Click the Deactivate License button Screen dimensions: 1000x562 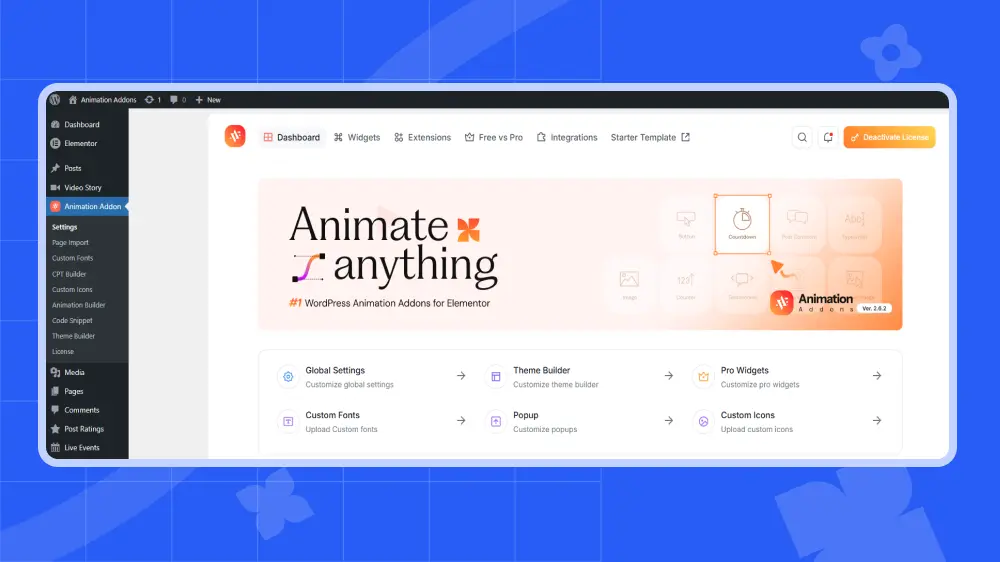click(889, 137)
